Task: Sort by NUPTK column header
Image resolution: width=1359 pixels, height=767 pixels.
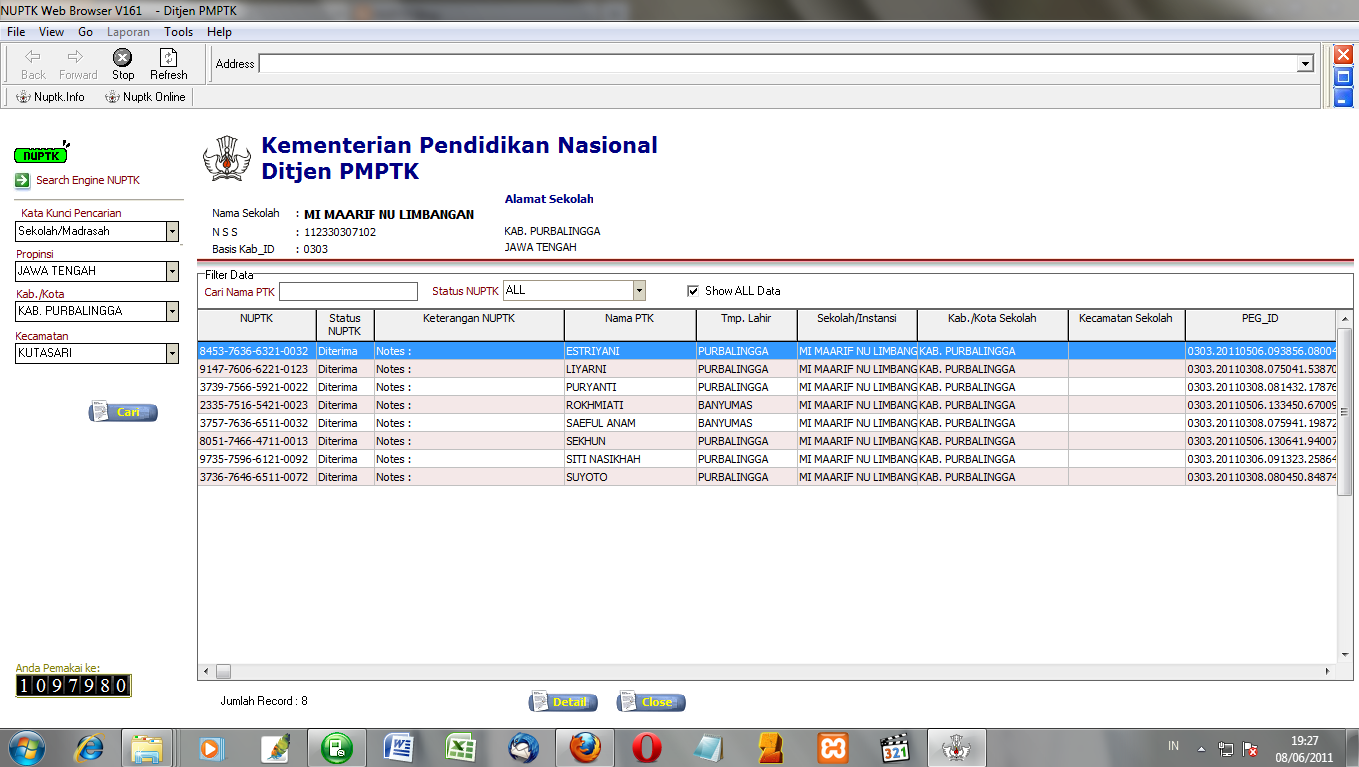Action: pos(257,325)
